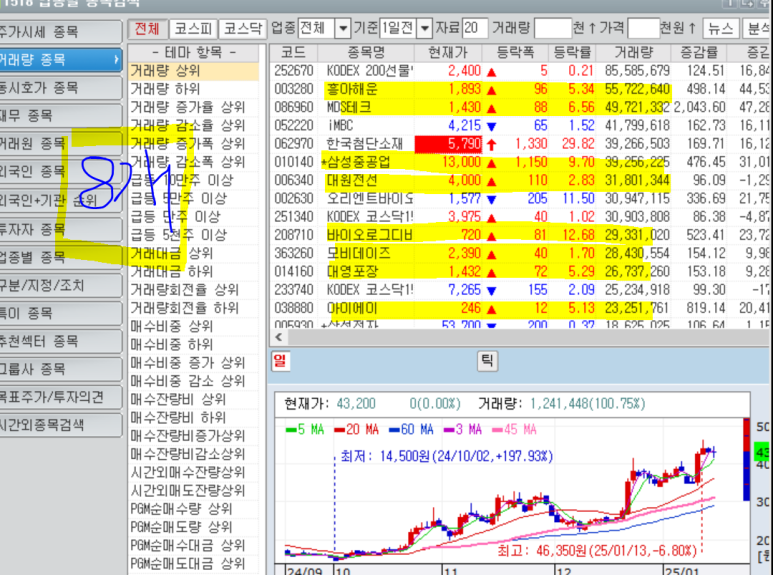
Task: Select 한국첨단소재 stock row
Action: pos(519,144)
